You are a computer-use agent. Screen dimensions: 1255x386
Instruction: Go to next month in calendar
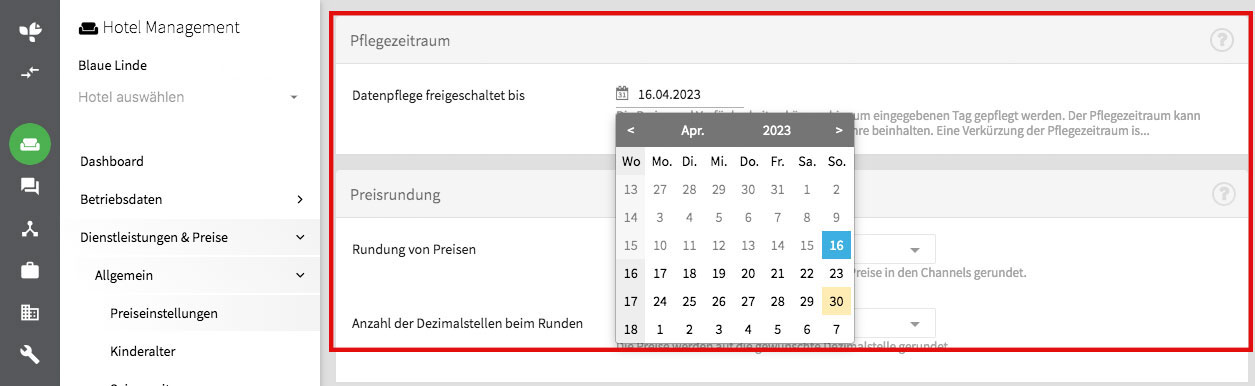pos(838,130)
